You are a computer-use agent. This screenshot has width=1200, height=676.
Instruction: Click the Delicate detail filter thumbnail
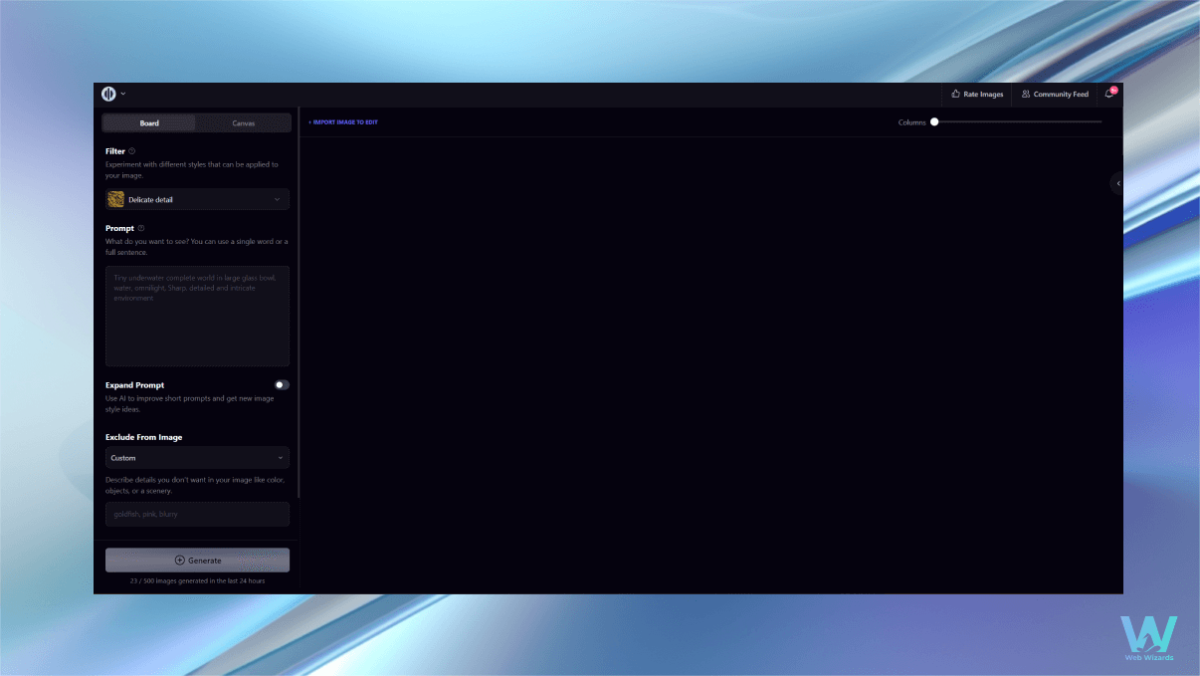pos(116,199)
